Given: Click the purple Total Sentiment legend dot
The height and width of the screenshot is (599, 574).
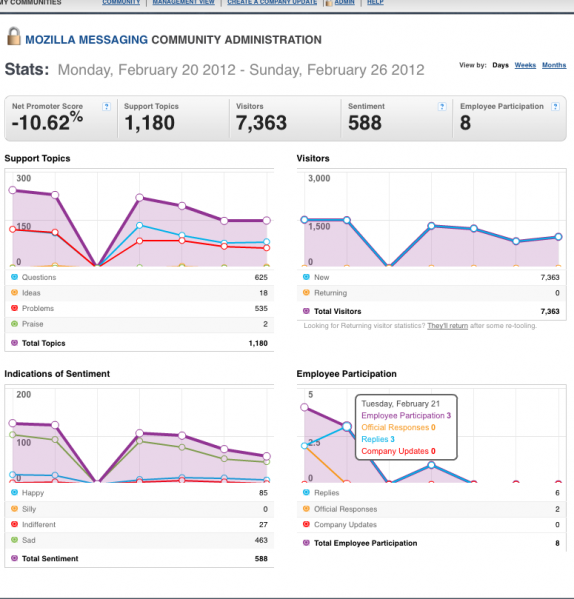Looking at the screenshot, I should (x=15, y=558).
